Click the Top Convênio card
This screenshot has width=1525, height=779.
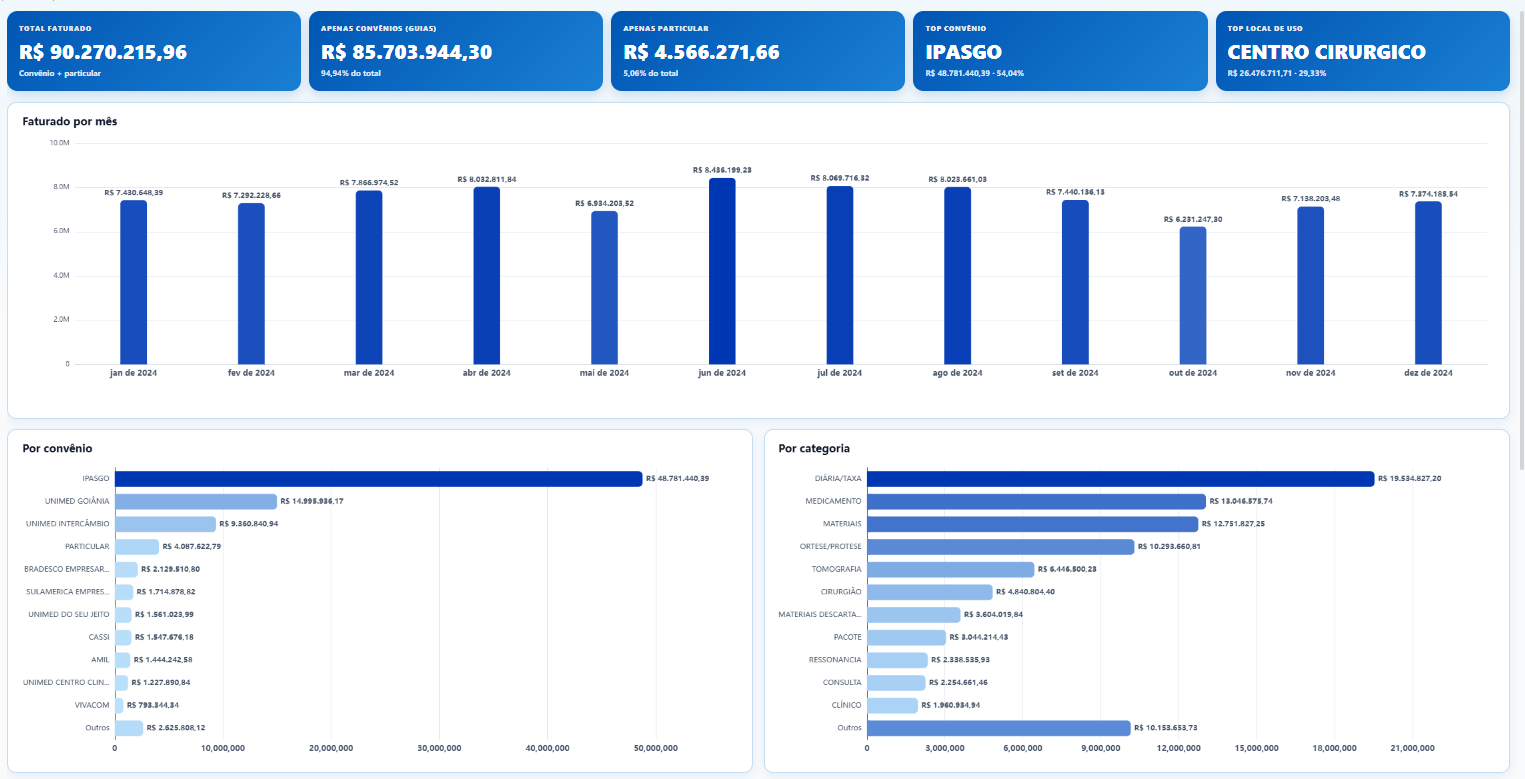[x=1060, y=51]
